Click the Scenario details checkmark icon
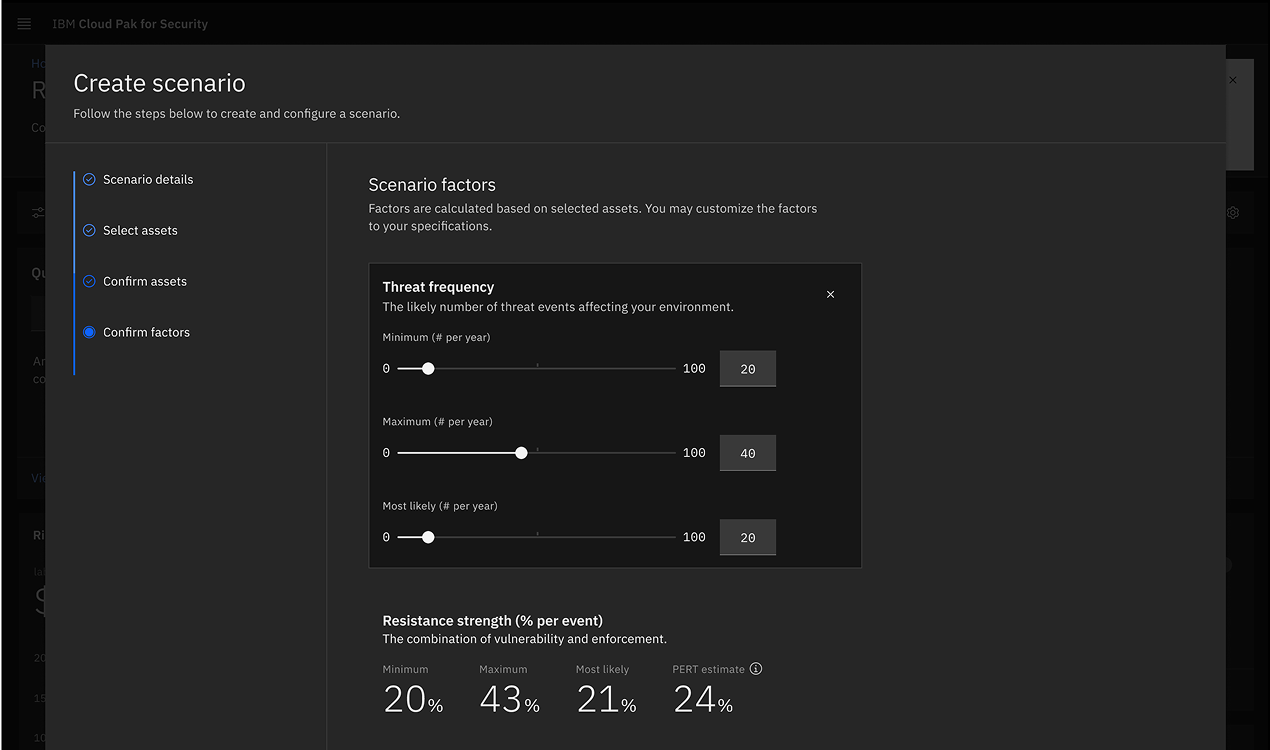The height and width of the screenshot is (750, 1270). point(89,179)
